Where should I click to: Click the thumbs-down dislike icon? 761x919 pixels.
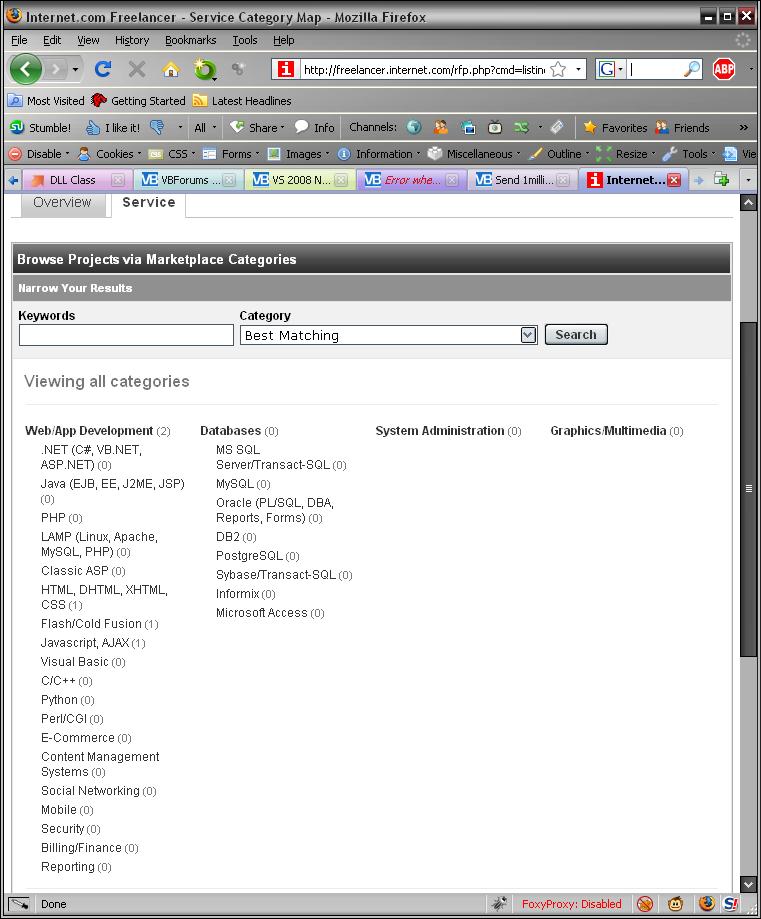click(157, 127)
